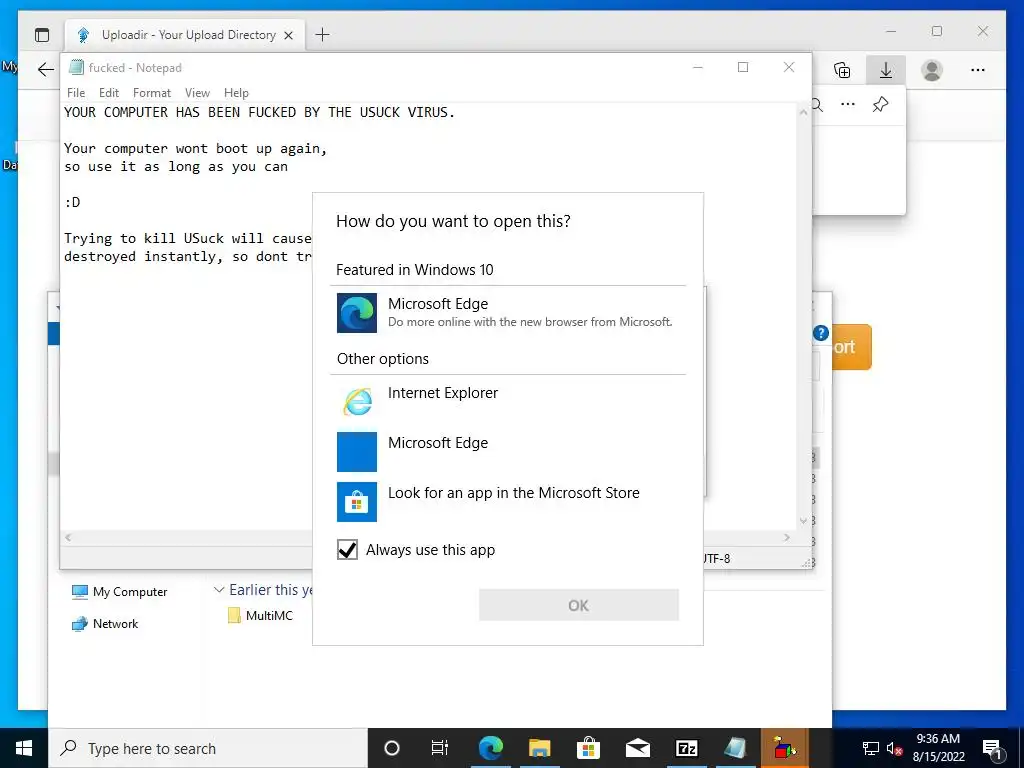This screenshot has width=1024, height=768.
Task: Open File Explorer from taskbar
Action: [x=539, y=748]
